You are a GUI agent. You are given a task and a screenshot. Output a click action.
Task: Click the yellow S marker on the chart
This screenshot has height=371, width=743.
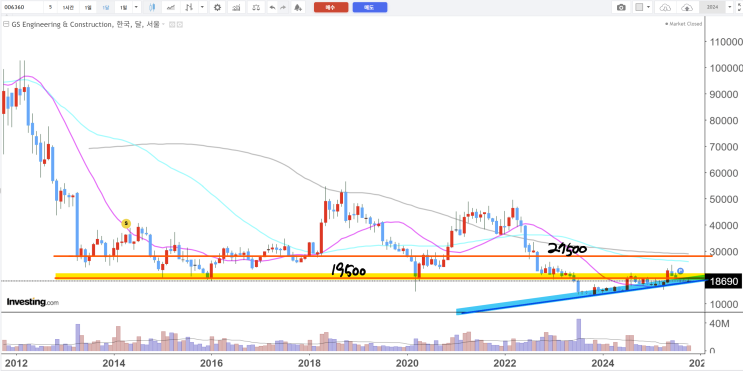tap(126, 223)
